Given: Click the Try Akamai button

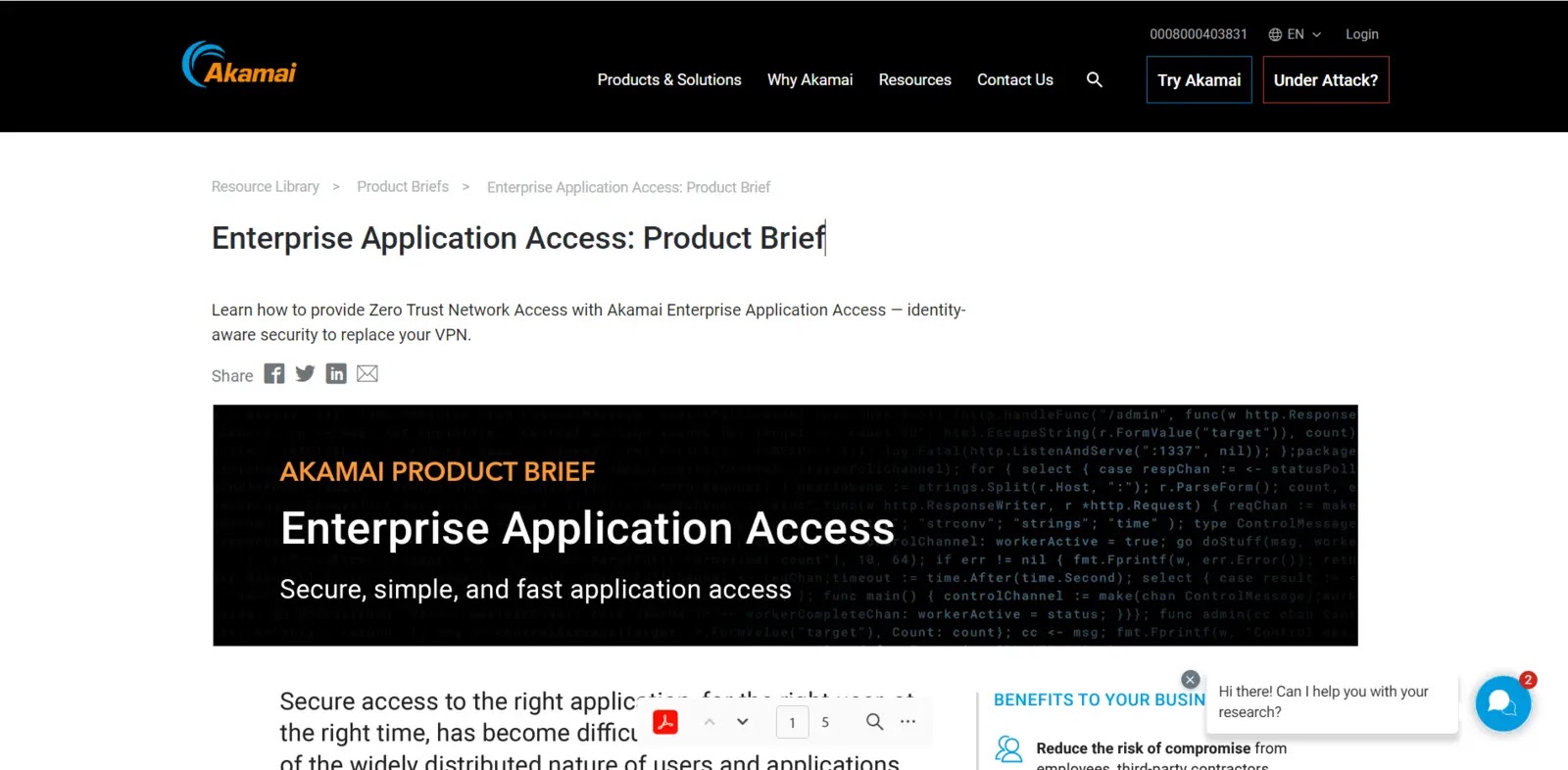Looking at the screenshot, I should click(1200, 79).
